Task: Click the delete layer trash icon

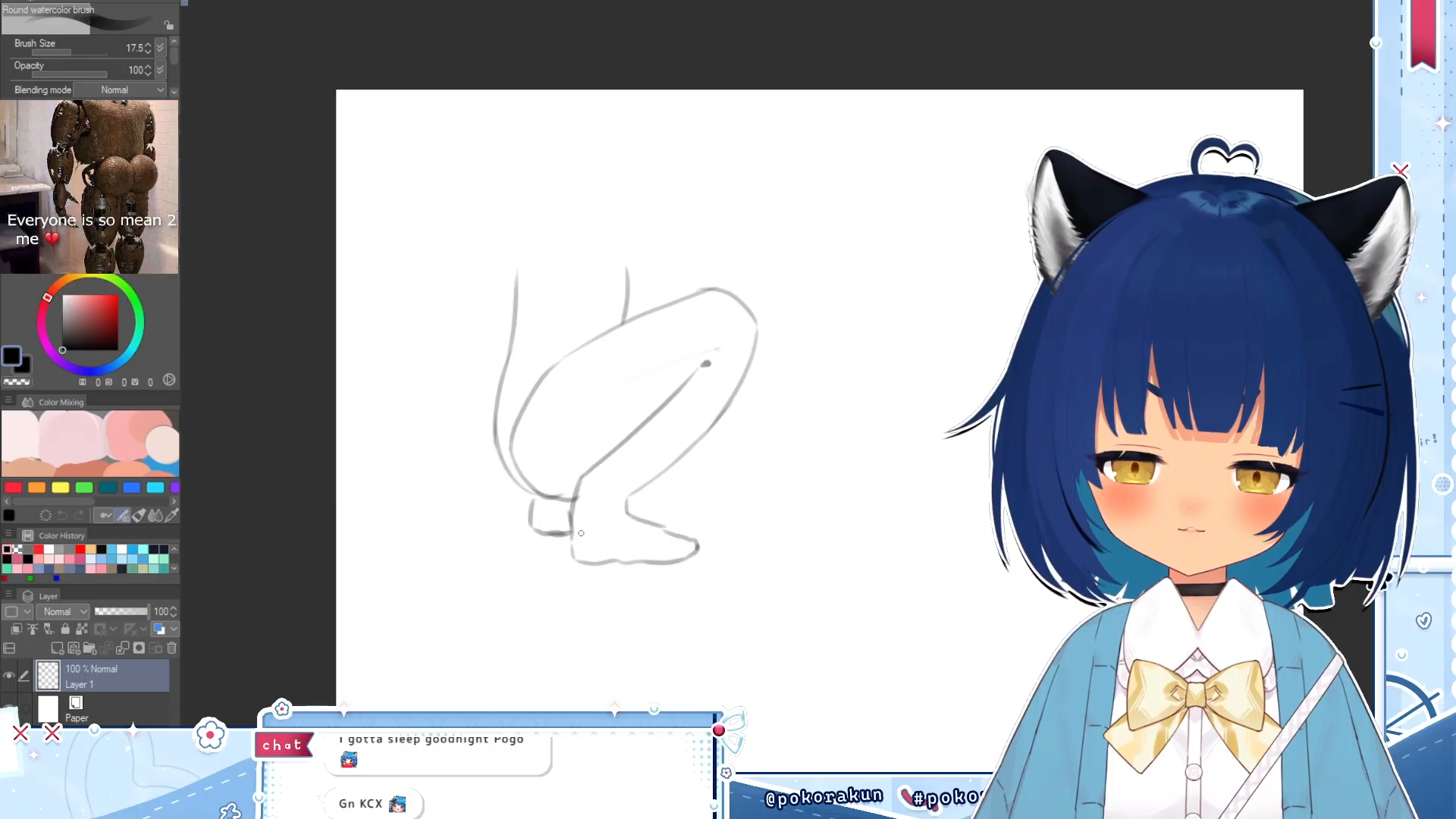Action: click(172, 648)
